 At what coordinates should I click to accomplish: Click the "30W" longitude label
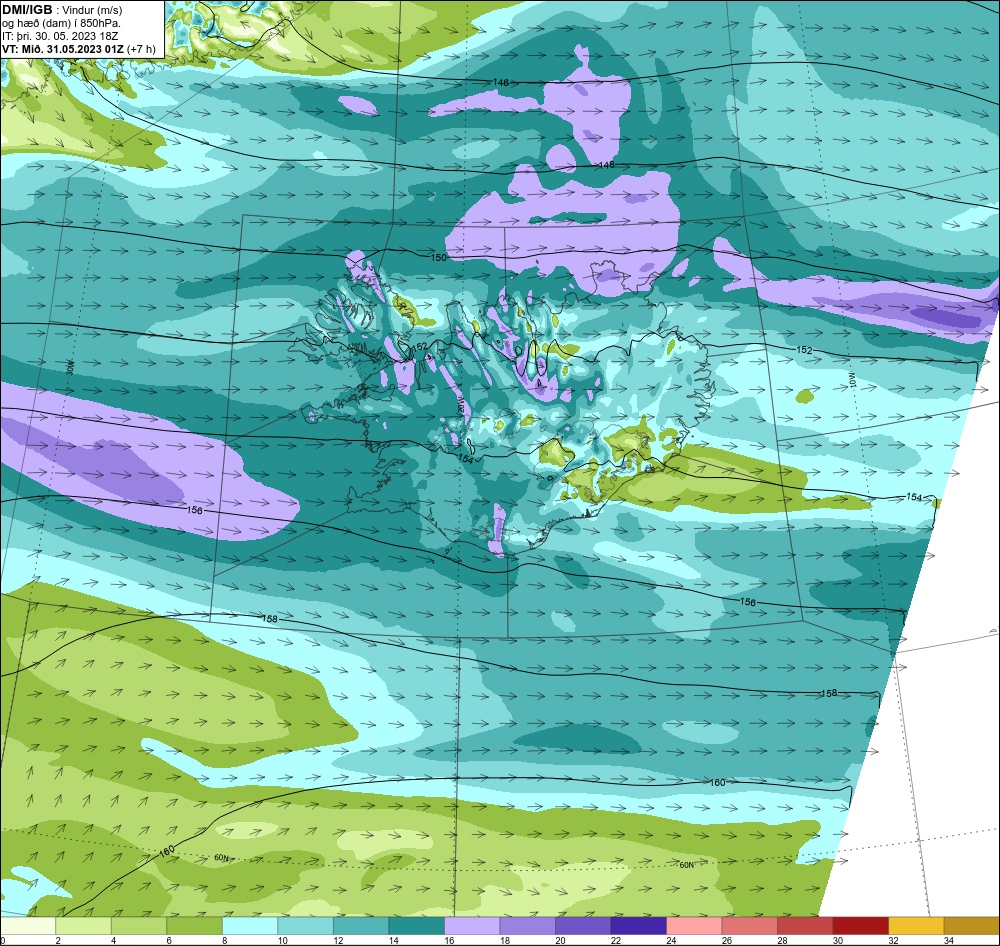(70, 367)
